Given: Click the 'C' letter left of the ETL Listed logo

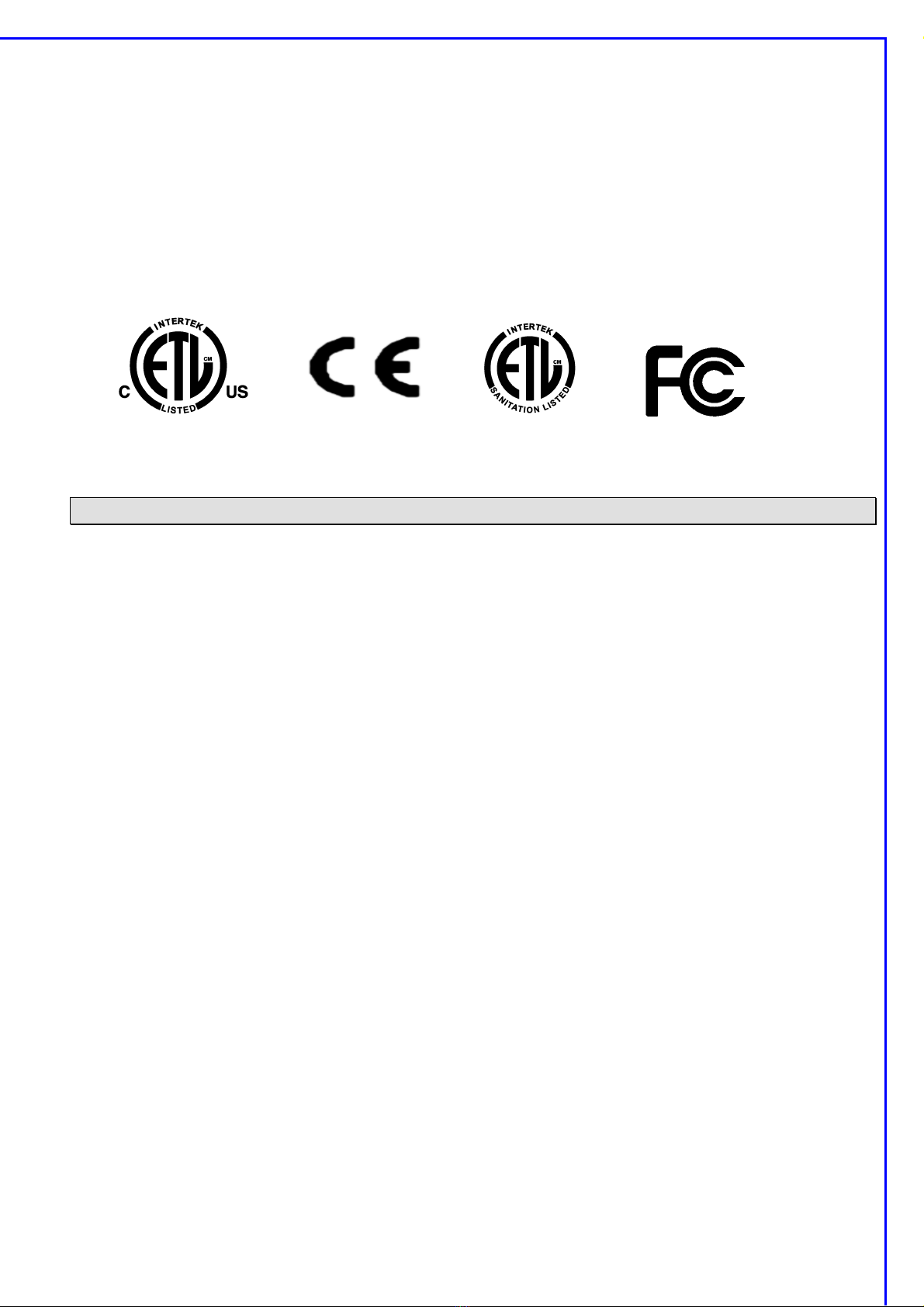Looking at the screenshot, I should click(123, 392).
